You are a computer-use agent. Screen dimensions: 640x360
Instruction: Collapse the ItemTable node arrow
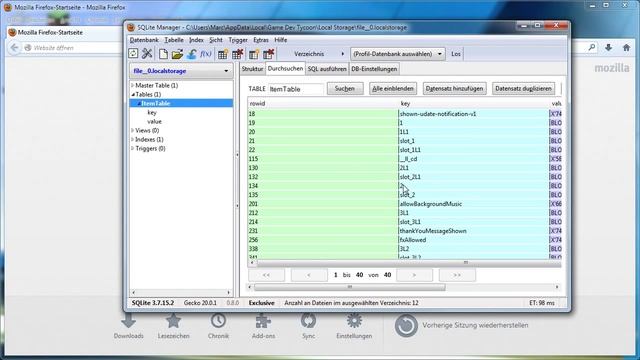tap(139, 103)
